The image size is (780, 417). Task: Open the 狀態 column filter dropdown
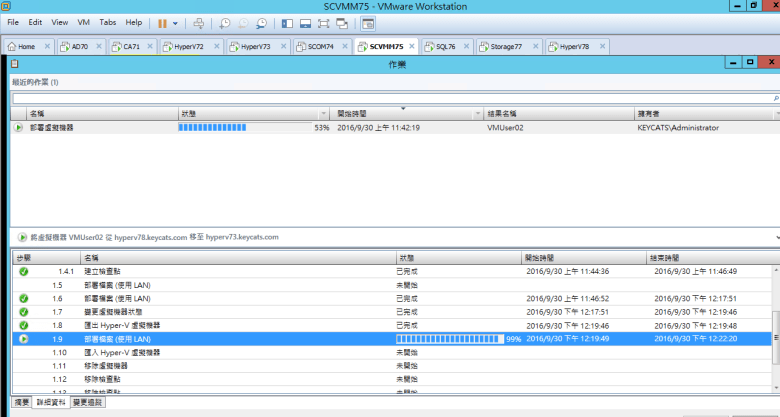pyautogui.click(x=323, y=114)
